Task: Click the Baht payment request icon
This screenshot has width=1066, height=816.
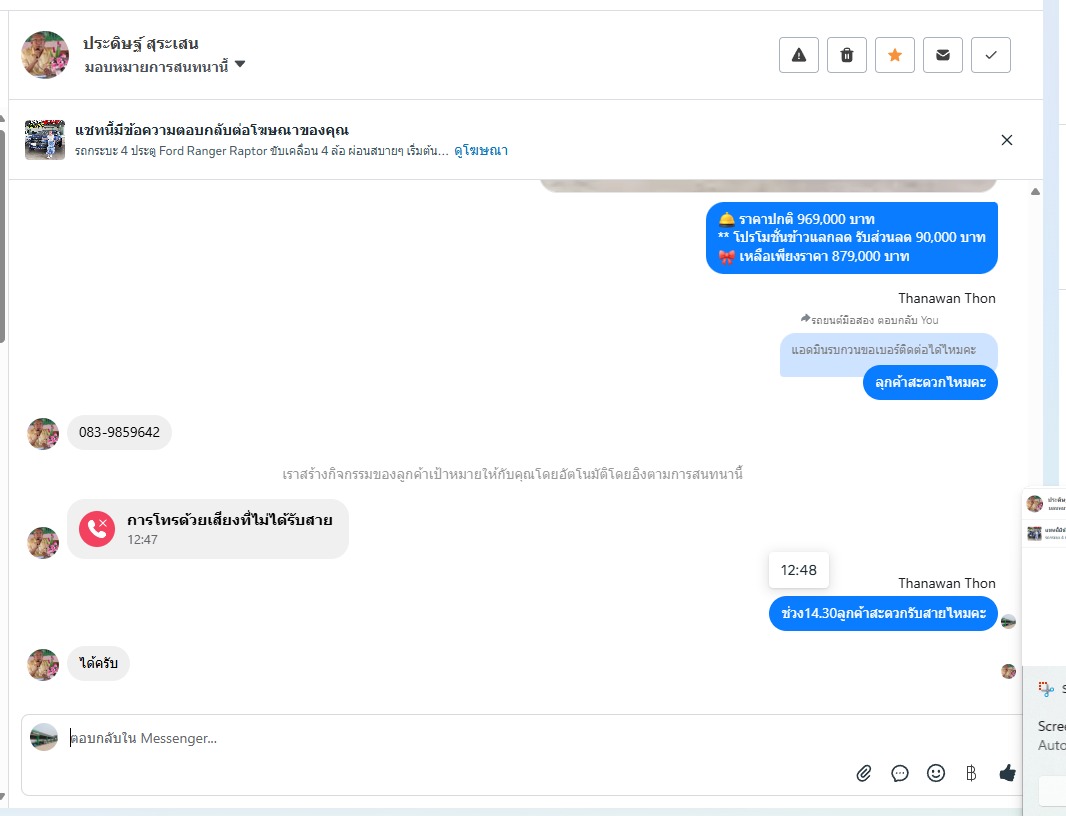Action: coord(971,773)
